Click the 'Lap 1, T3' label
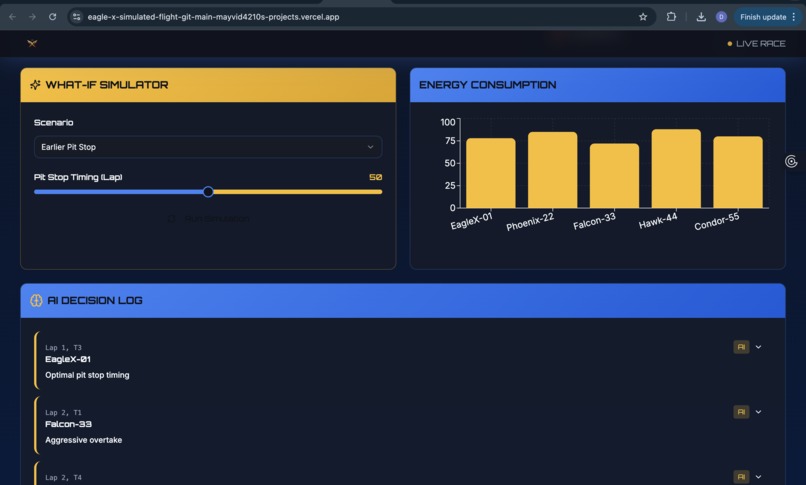Image resolution: width=806 pixels, height=485 pixels. coord(63,347)
